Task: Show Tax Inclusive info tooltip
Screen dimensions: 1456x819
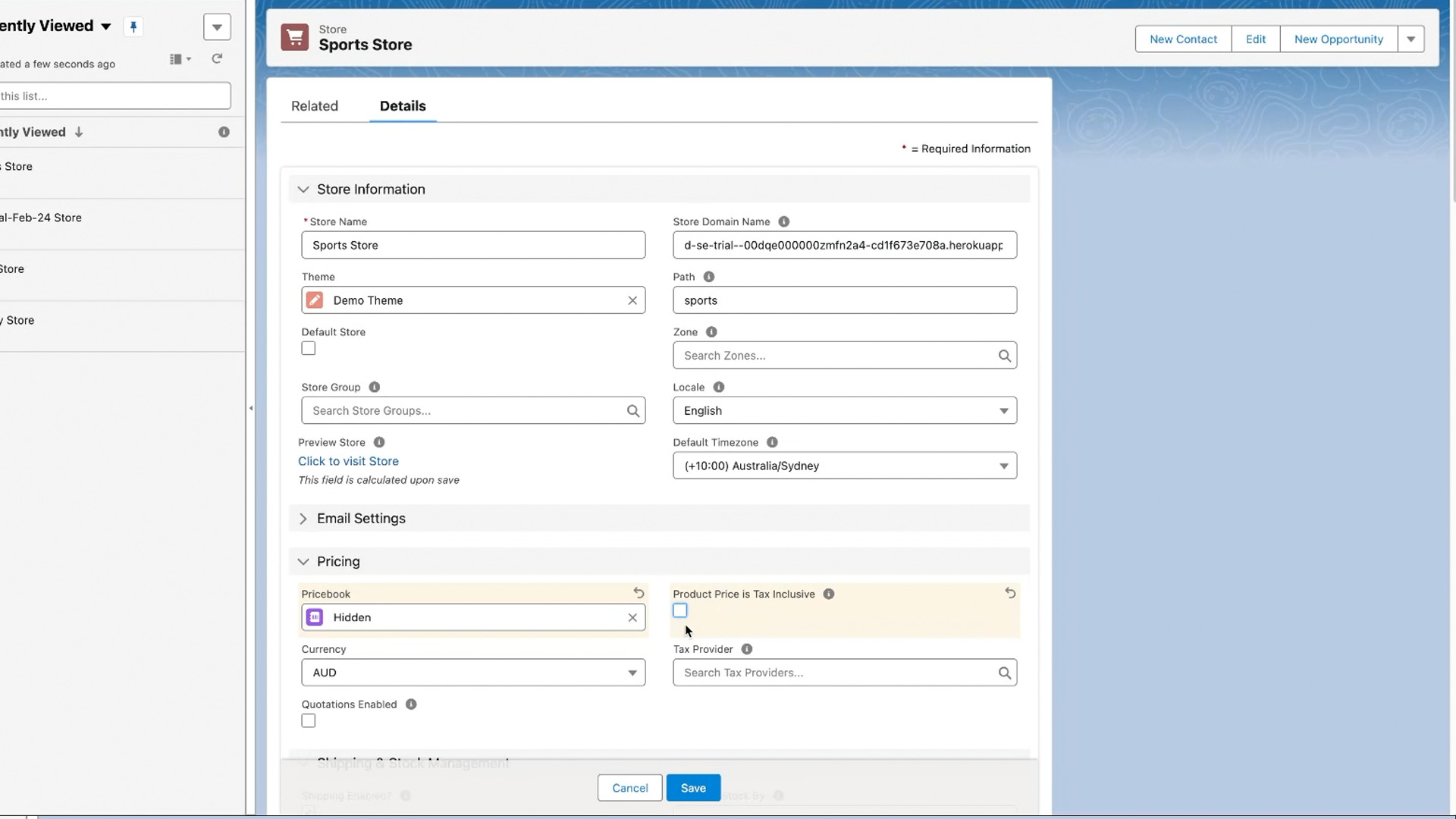Action: 828,594
